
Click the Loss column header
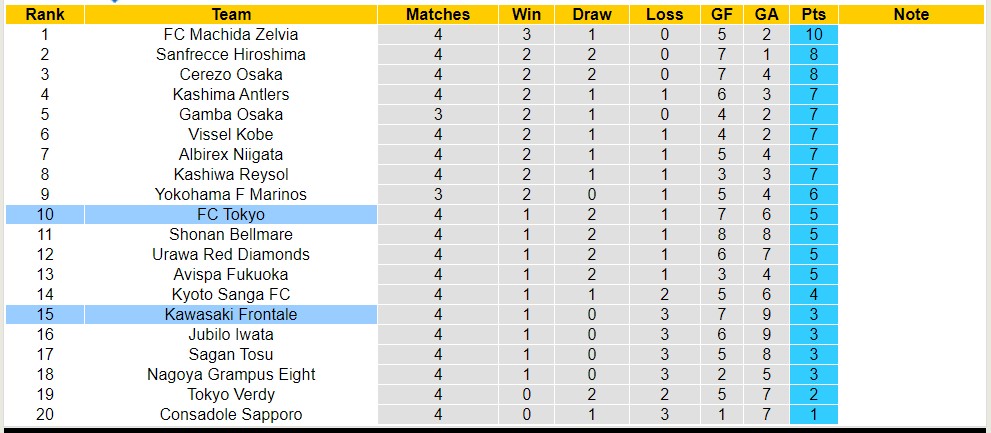[664, 14]
